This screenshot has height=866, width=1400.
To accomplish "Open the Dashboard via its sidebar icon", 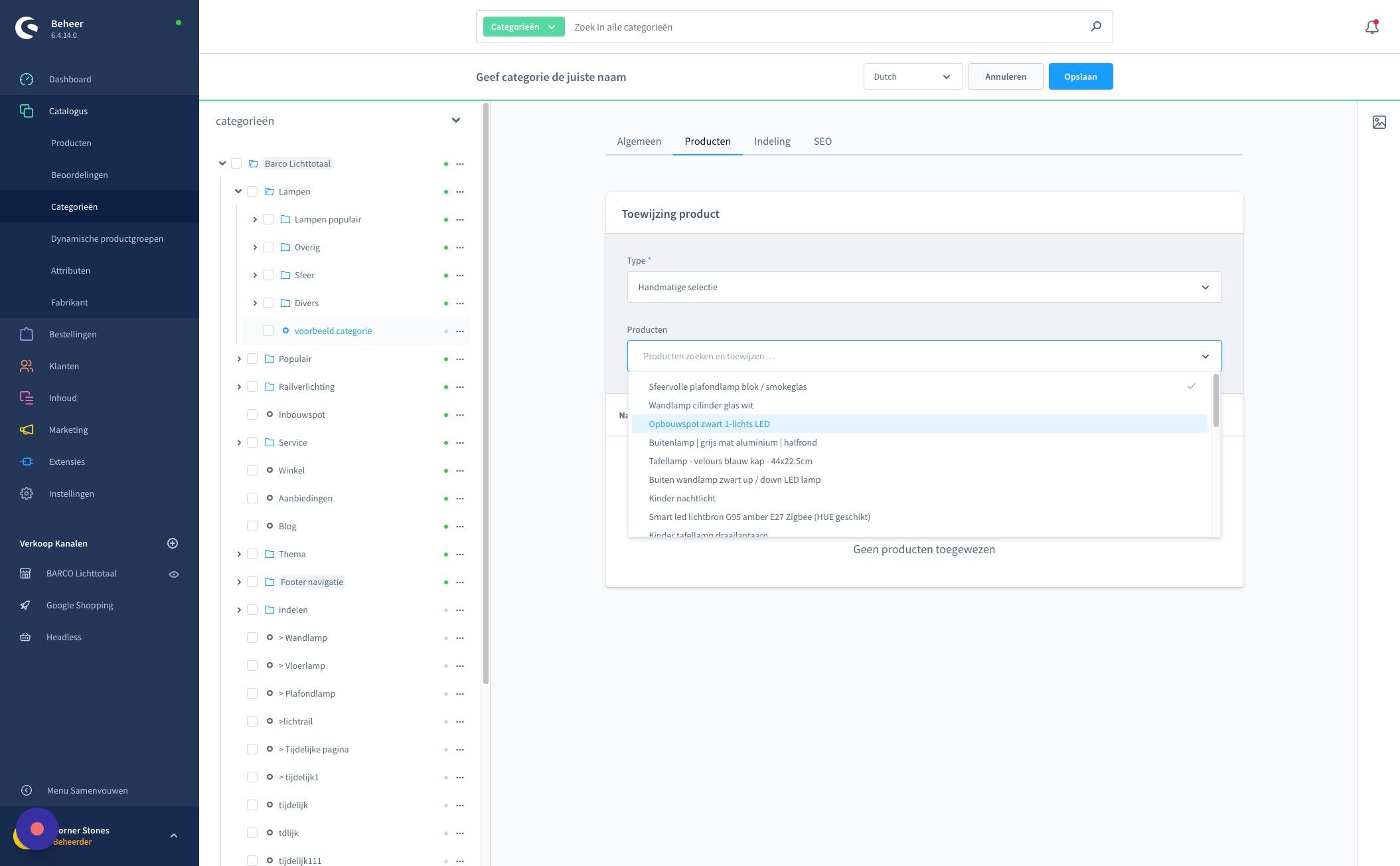I will 27,79.
